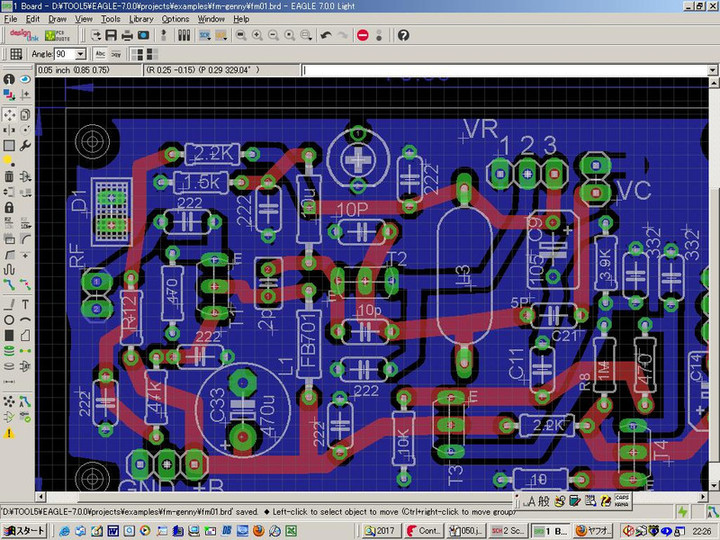Expand the Angle dropdown arrow
The image size is (720, 540).
pyautogui.click(x=81, y=54)
